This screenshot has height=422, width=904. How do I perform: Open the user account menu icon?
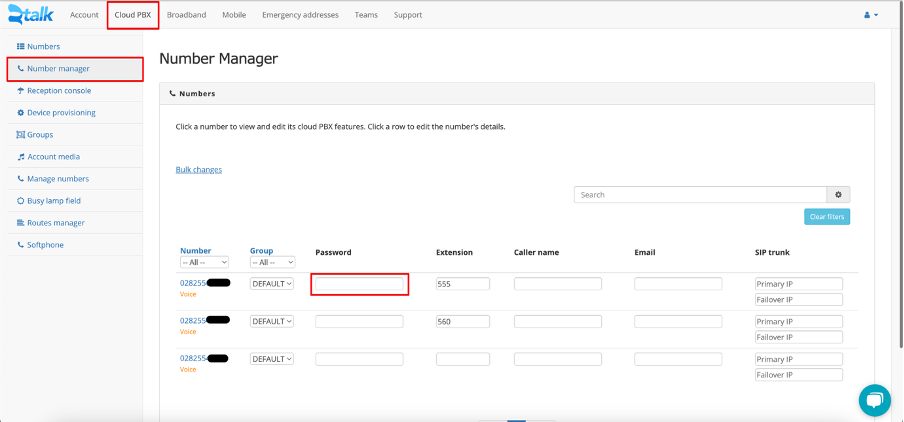pyautogui.click(x=871, y=15)
